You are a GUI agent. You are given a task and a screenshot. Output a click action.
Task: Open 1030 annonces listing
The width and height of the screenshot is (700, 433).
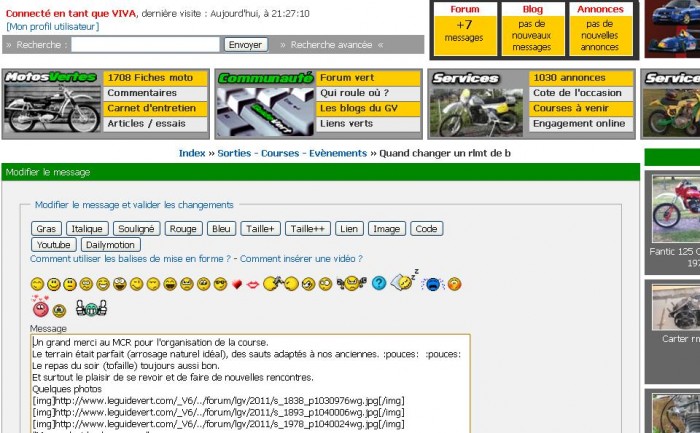tap(581, 78)
